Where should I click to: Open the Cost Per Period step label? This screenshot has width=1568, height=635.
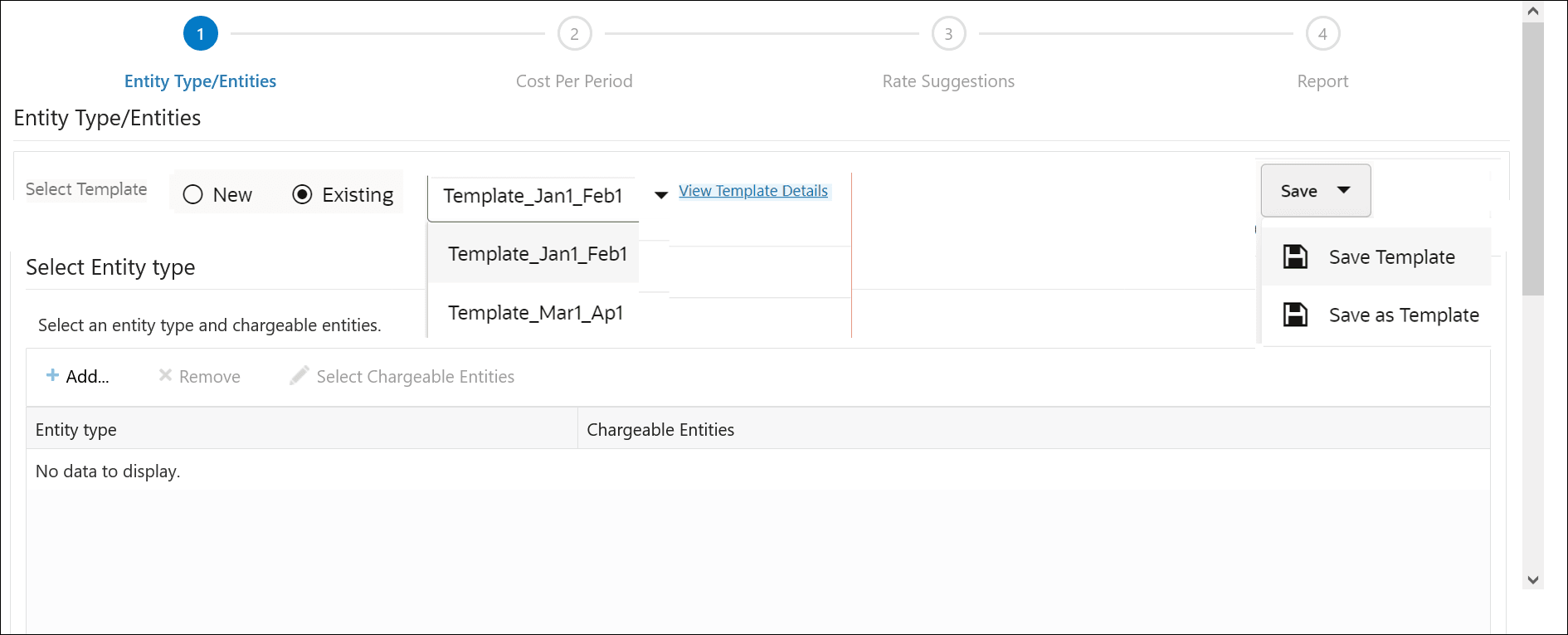pos(574,81)
